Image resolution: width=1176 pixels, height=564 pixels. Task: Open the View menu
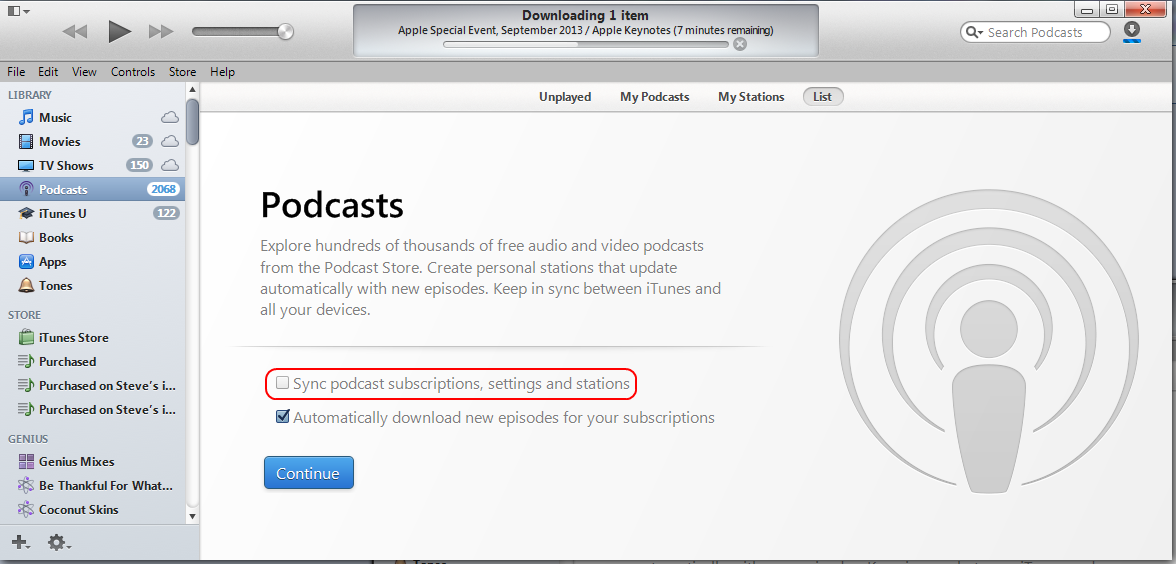click(x=84, y=72)
